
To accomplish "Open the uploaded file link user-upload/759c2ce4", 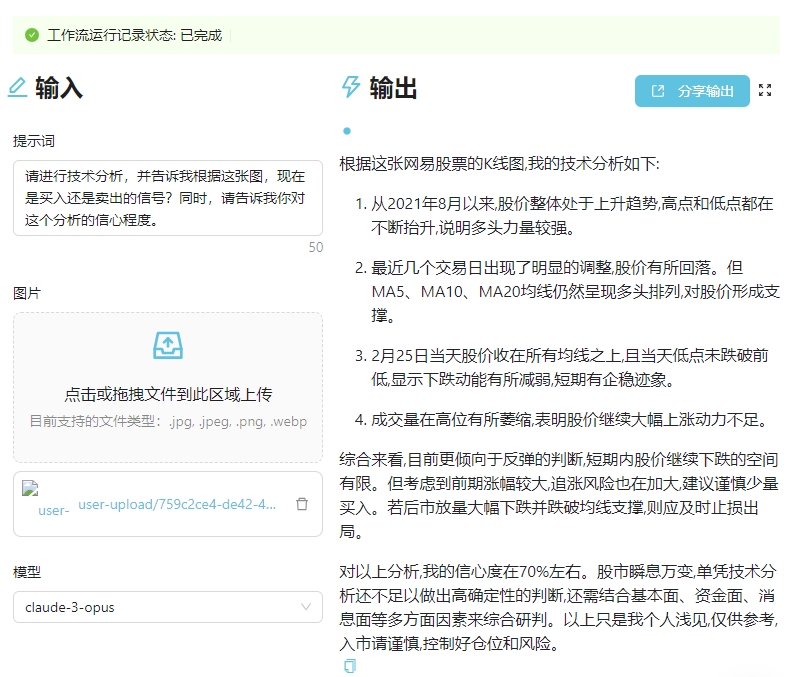I will click(177, 504).
